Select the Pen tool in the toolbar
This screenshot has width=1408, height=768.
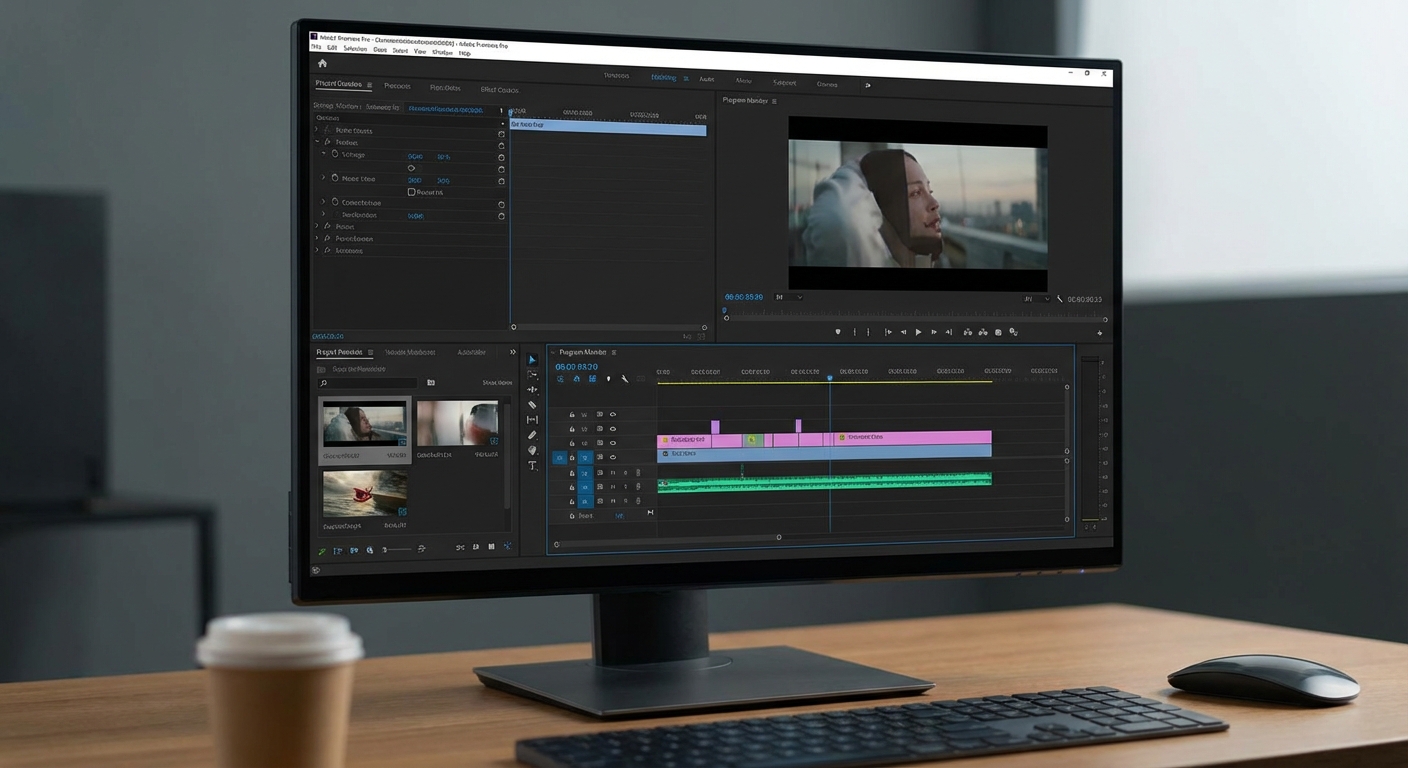532,435
